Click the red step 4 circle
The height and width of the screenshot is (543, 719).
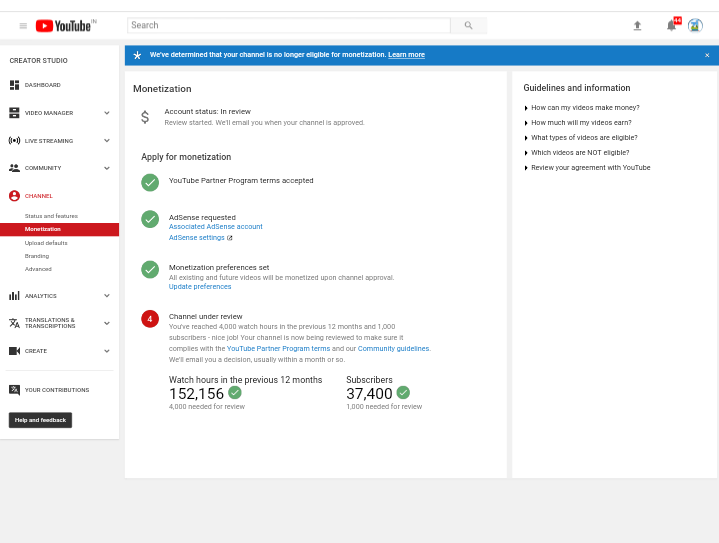(150, 319)
